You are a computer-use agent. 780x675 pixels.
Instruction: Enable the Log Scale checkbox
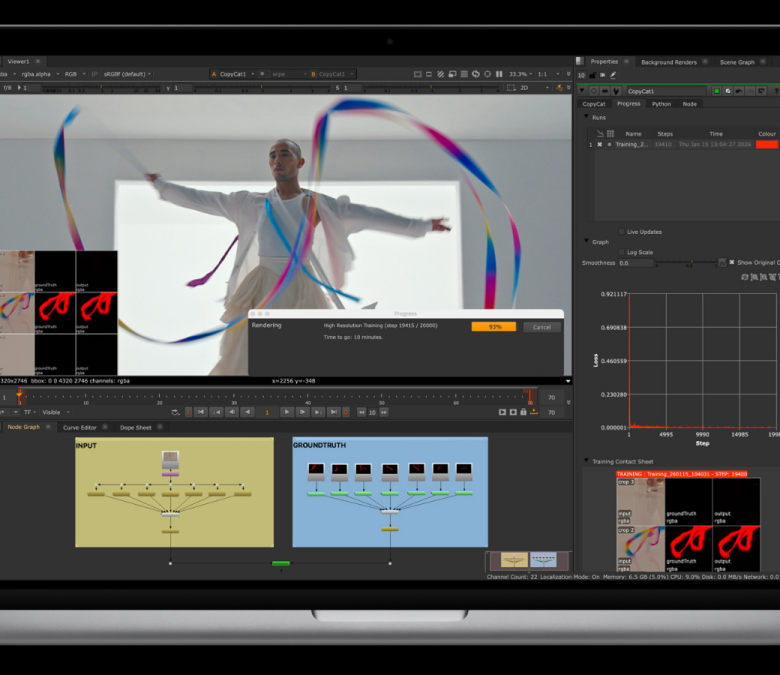620,252
